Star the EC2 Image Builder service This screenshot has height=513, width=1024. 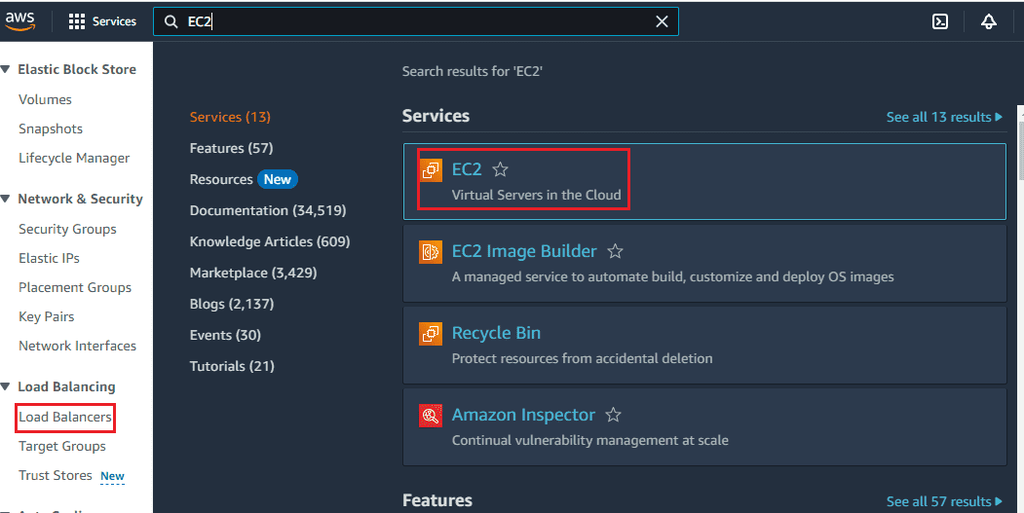coord(616,252)
